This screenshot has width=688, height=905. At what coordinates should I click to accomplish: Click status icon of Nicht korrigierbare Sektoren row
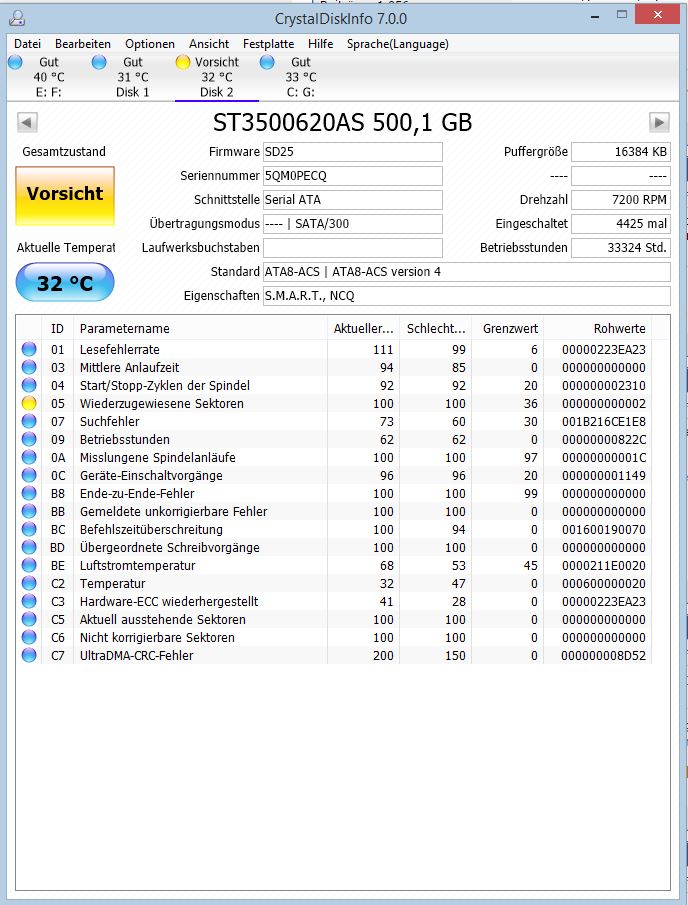(x=29, y=637)
